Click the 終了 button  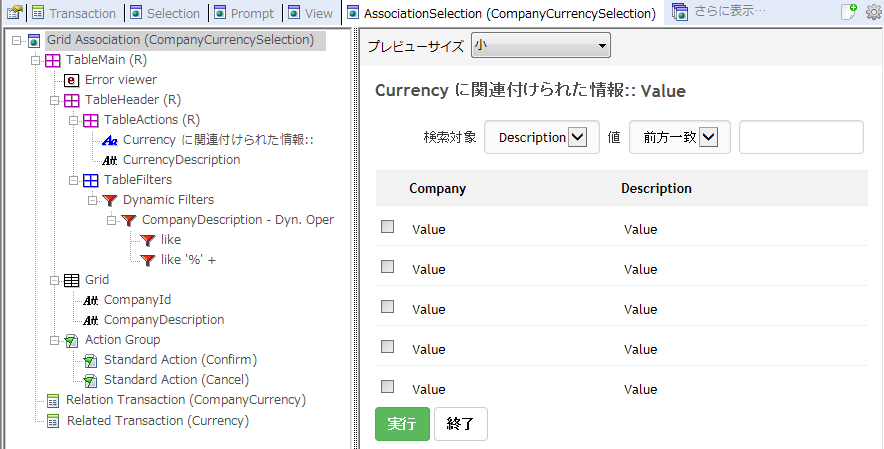pos(461,423)
